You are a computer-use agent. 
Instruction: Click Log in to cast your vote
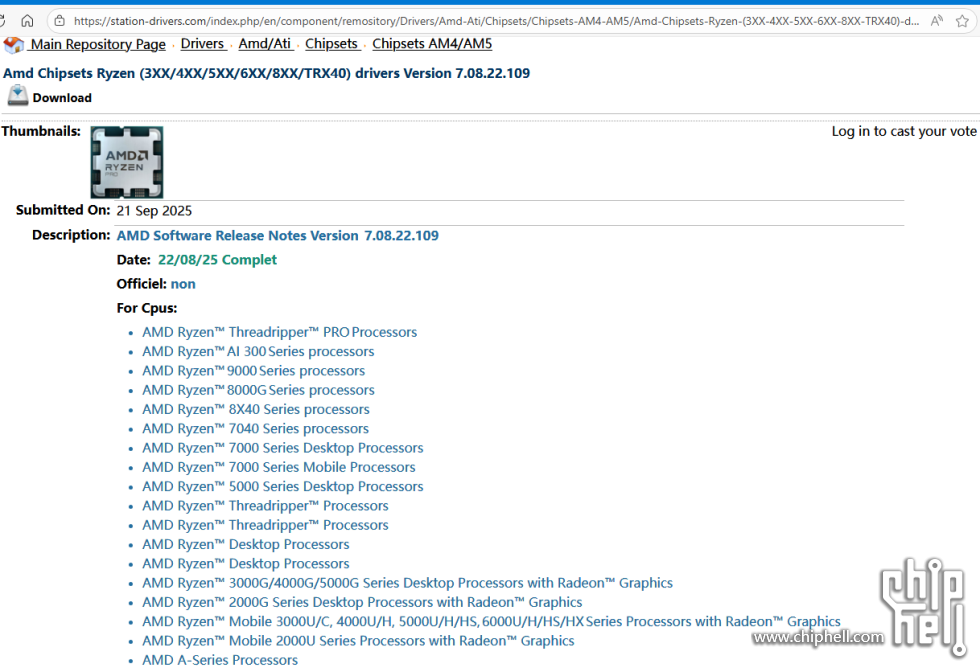(x=903, y=131)
